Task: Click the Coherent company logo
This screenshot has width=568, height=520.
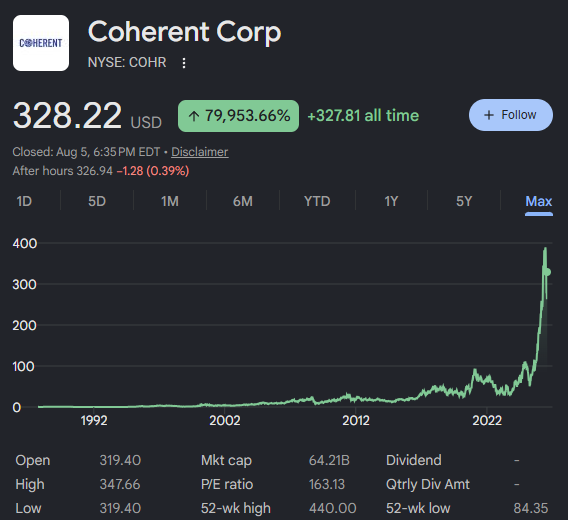Action: tap(41, 43)
